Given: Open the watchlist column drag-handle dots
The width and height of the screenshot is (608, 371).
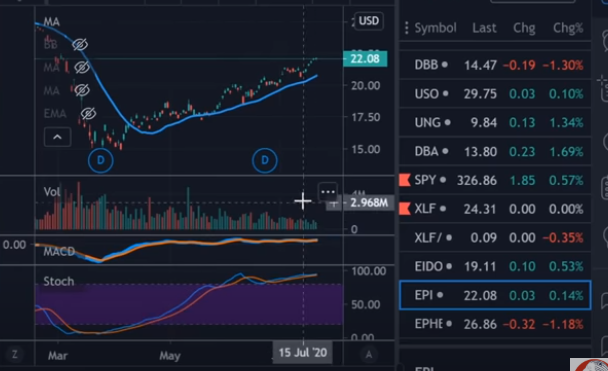Looking at the screenshot, I should pyautogui.click(x=406, y=28).
